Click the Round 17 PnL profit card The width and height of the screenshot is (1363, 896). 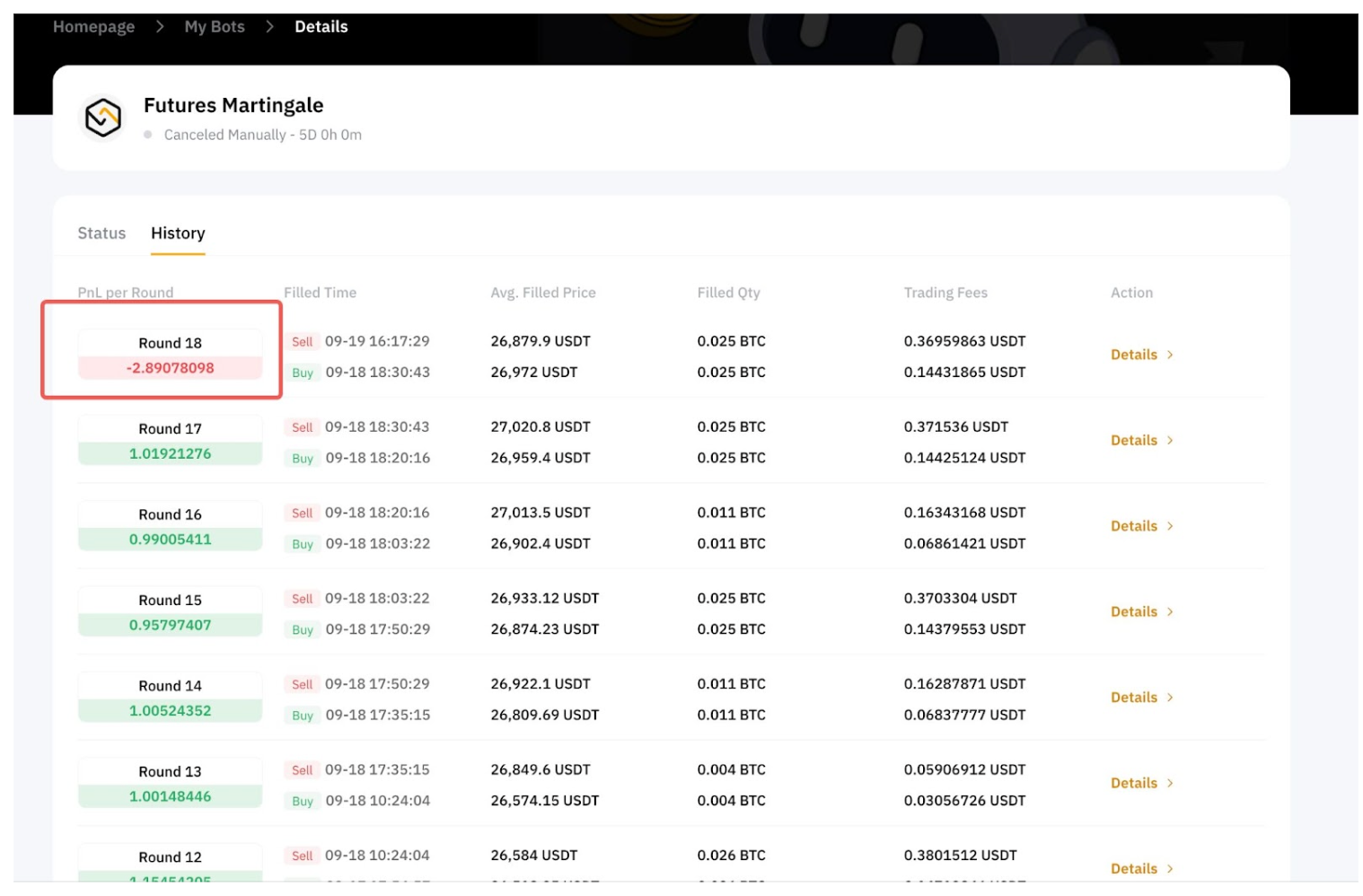click(x=170, y=442)
